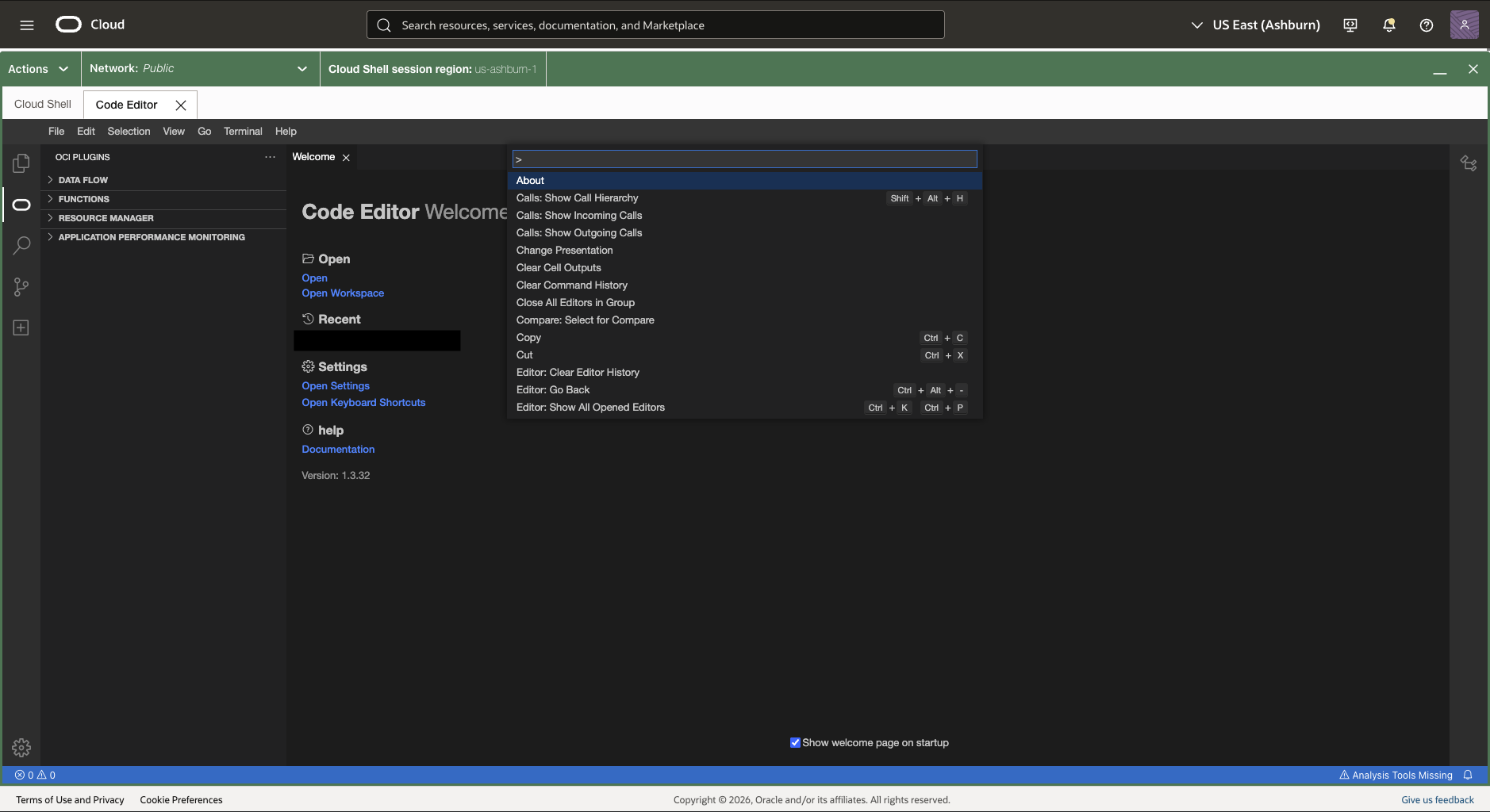Close the Welcome editor tab
The height and width of the screenshot is (812, 1490).
346,158
